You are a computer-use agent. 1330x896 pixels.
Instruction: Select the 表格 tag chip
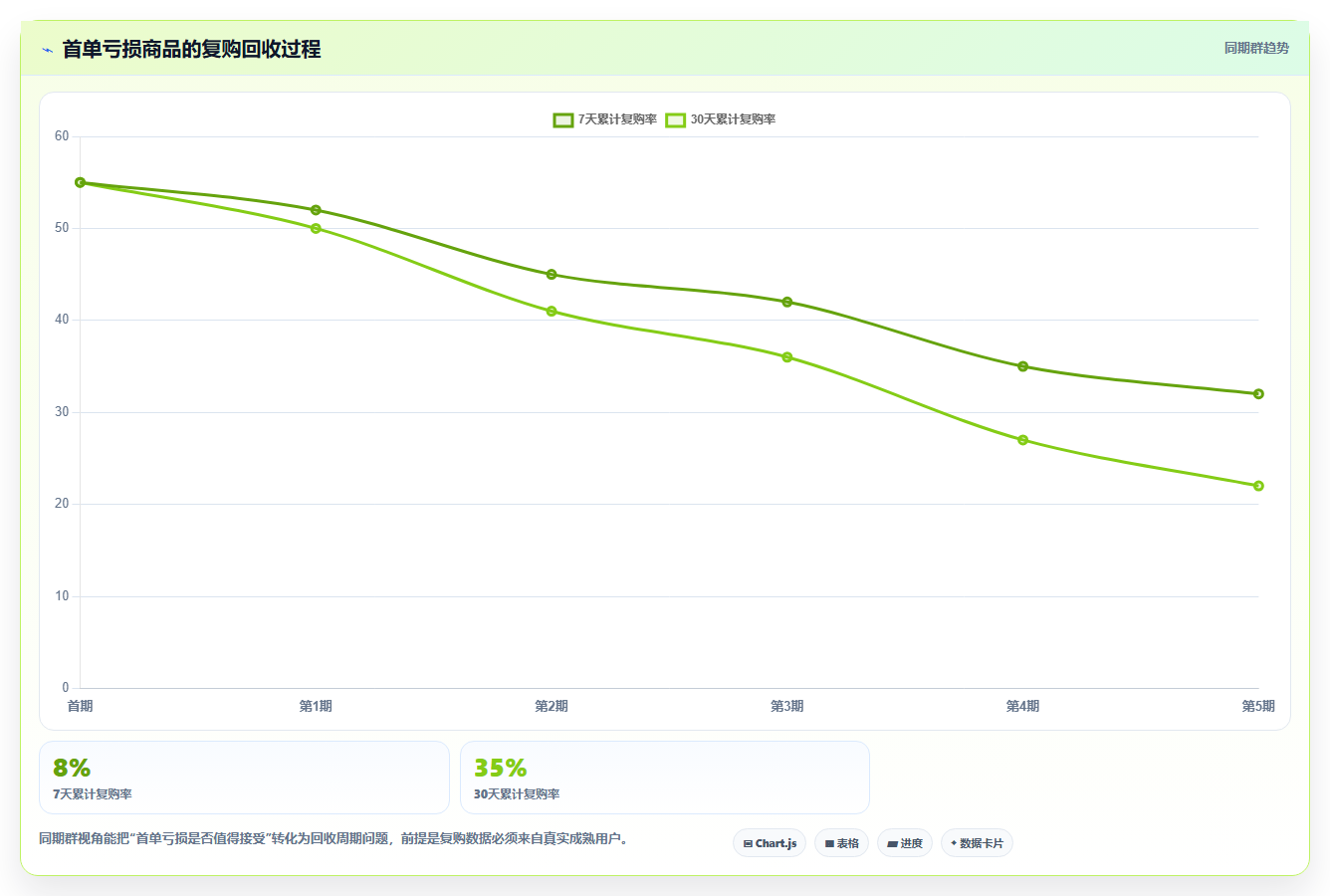coord(841,843)
